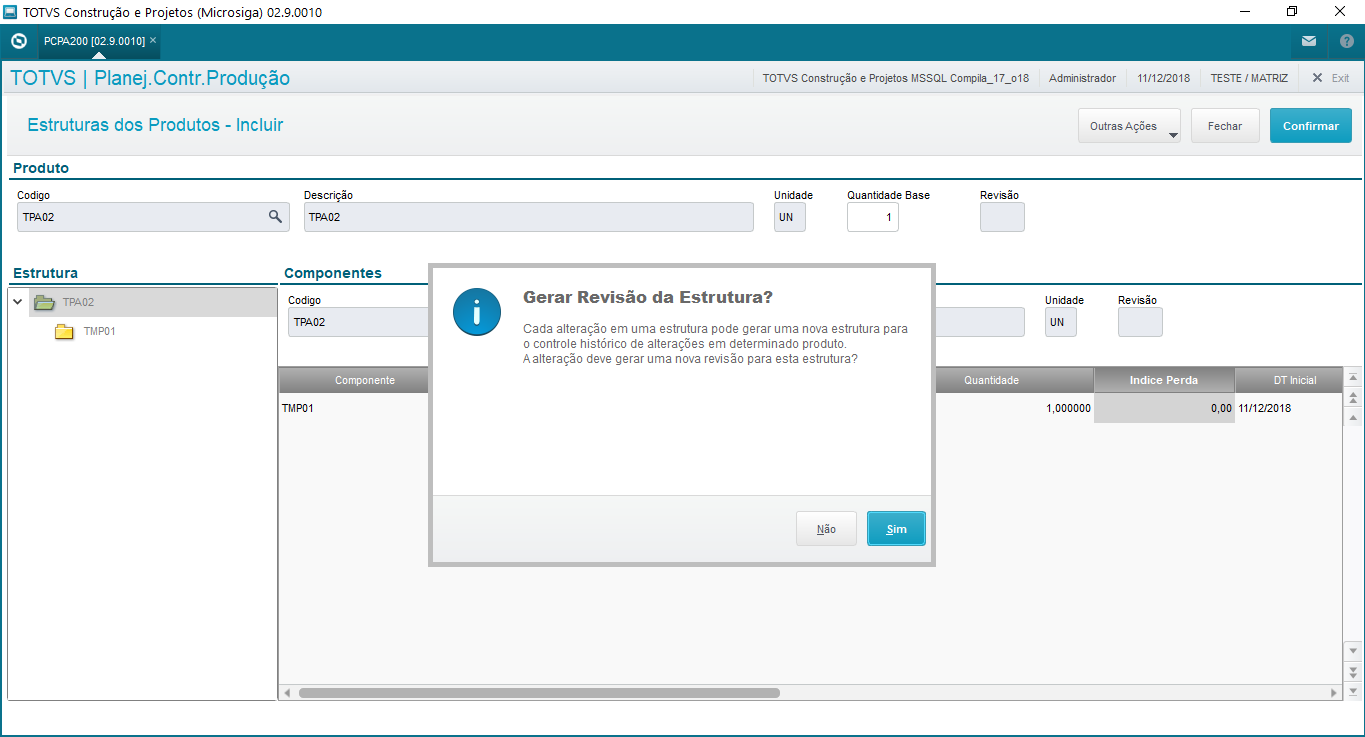1365x737 pixels.
Task: Select the TMP01 cell in the components grid
Action: (x=354, y=408)
